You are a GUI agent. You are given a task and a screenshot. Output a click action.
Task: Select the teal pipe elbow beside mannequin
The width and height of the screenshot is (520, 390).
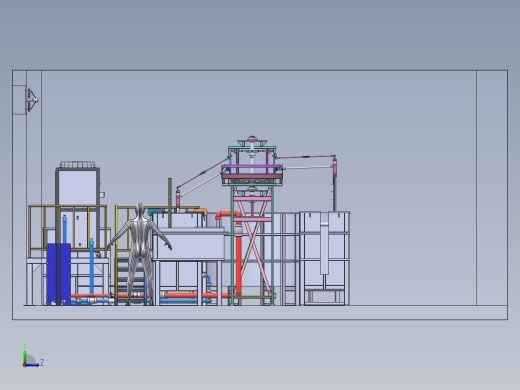pos(154,212)
